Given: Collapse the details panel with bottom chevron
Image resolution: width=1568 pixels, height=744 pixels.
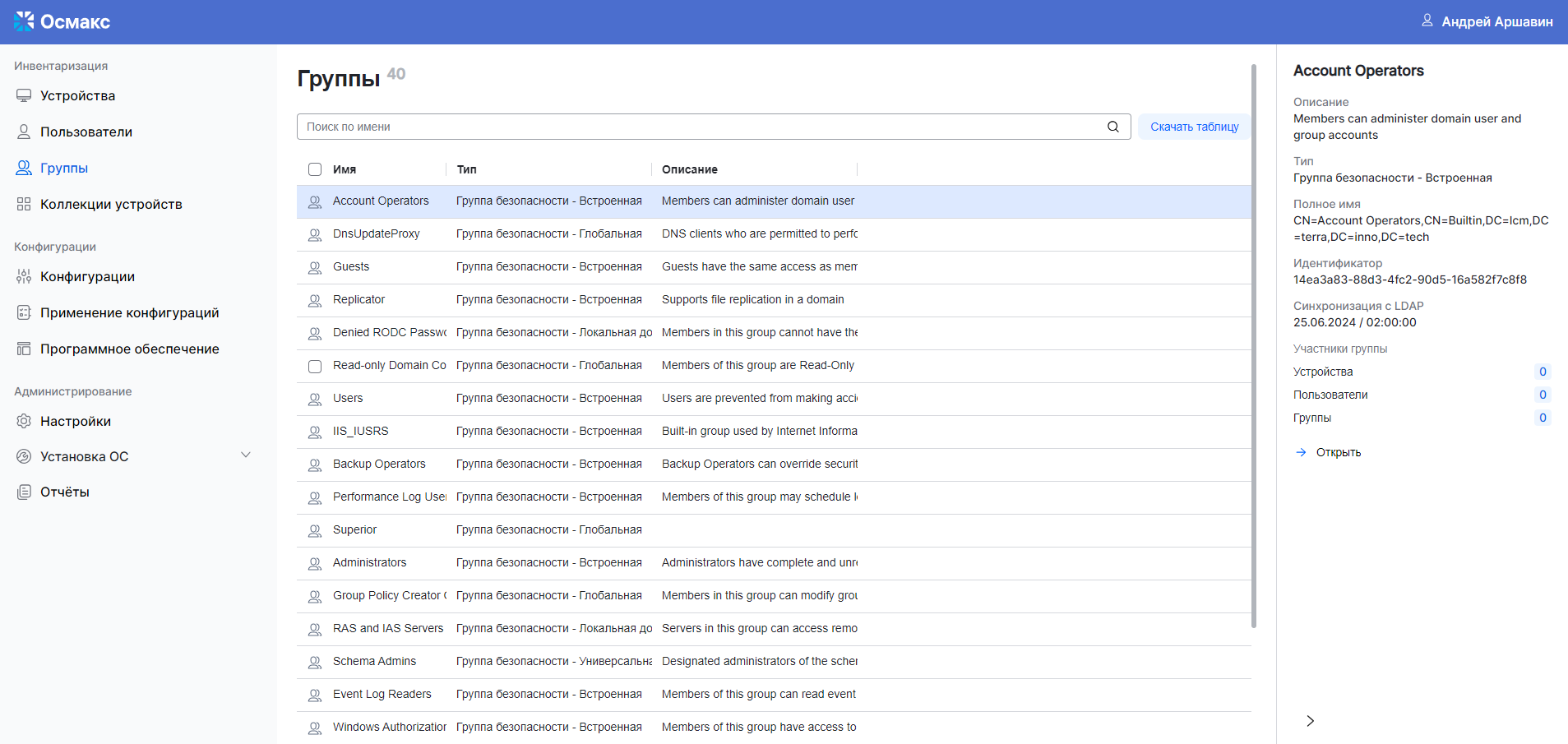Looking at the screenshot, I should click(x=1310, y=721).
